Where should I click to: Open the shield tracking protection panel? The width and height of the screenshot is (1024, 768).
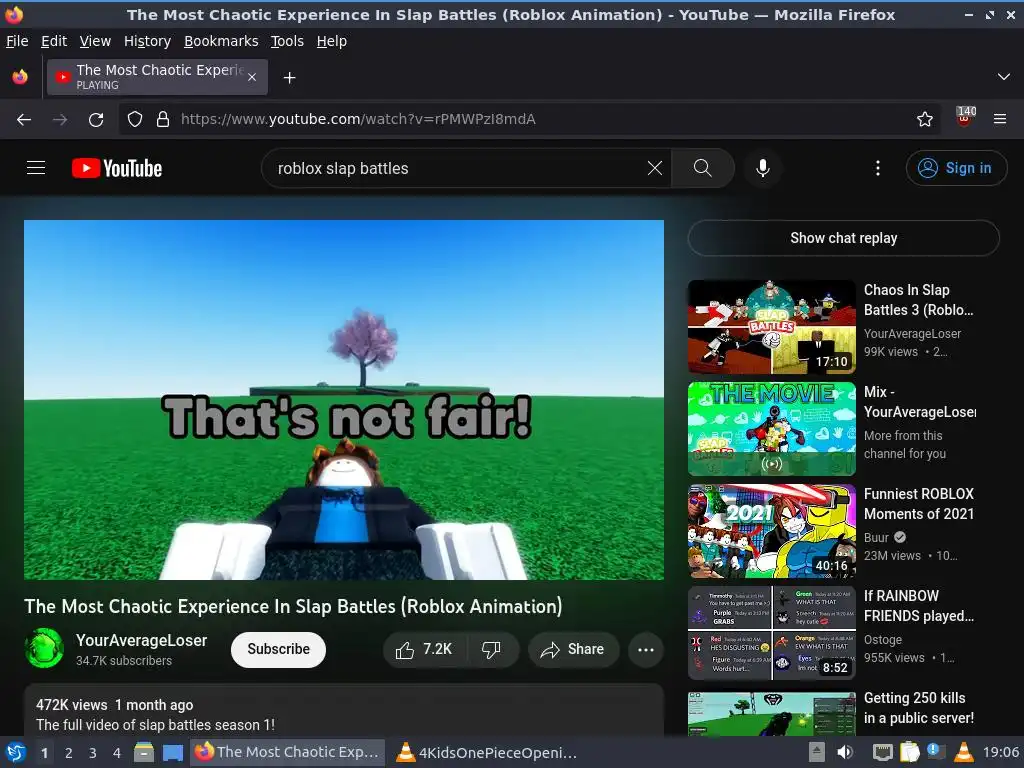click(x=135, y=120)
